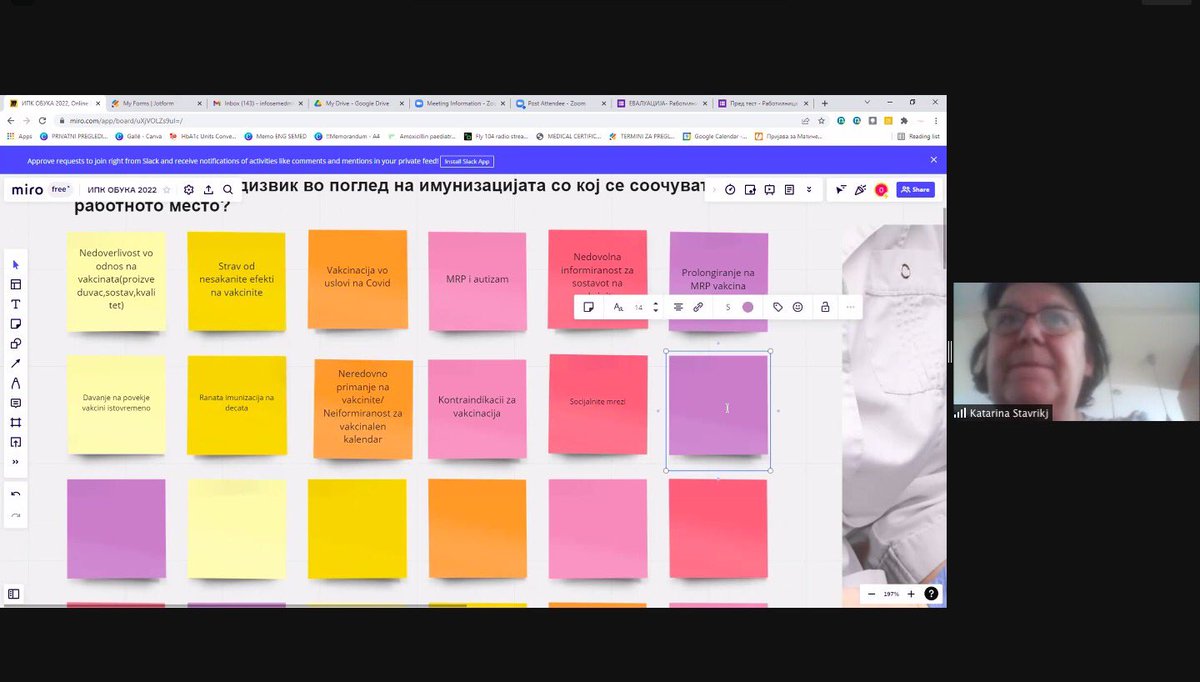Click the reactions party popper icon
The width and height of the screenshot is (1200, 682).
pos(860,189)
